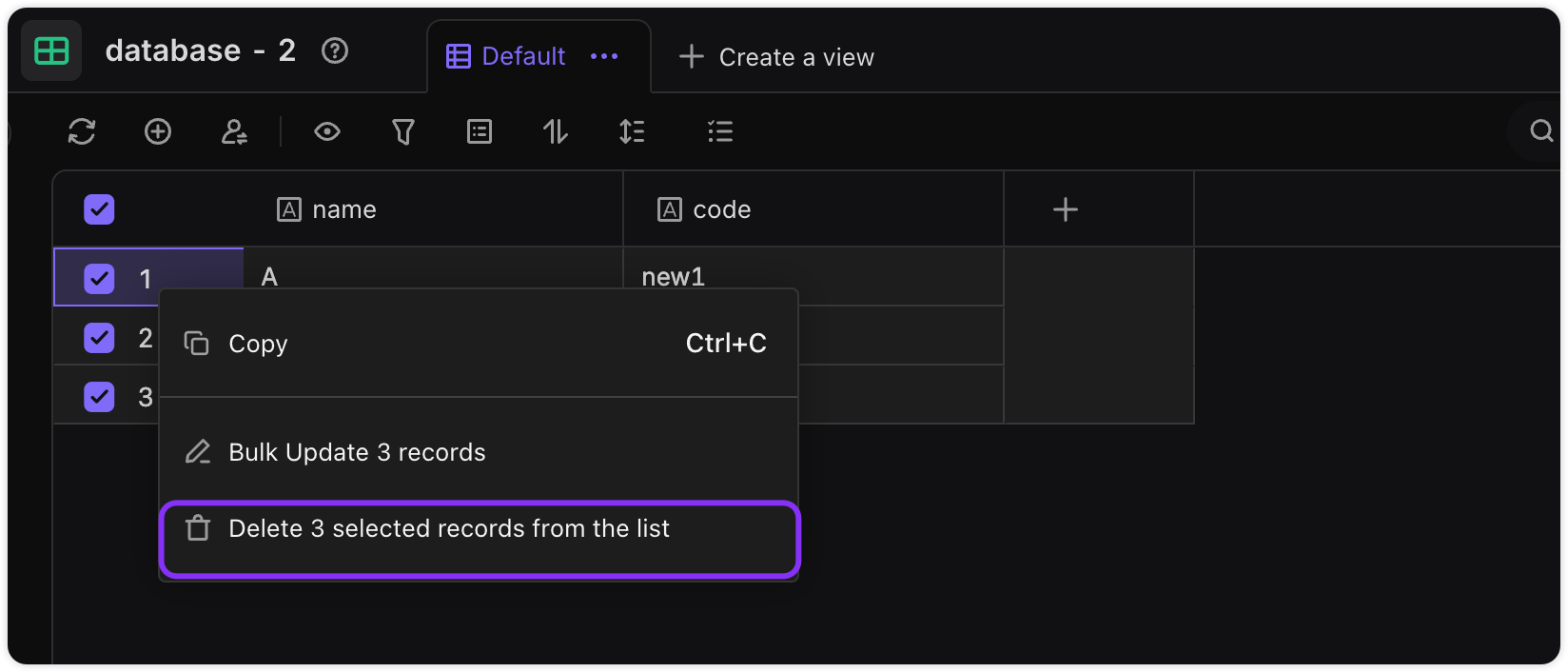This screenshot has height=672, width=1568.
Task: Open the filter funnel icon
Action: click(x=403, y=131)
